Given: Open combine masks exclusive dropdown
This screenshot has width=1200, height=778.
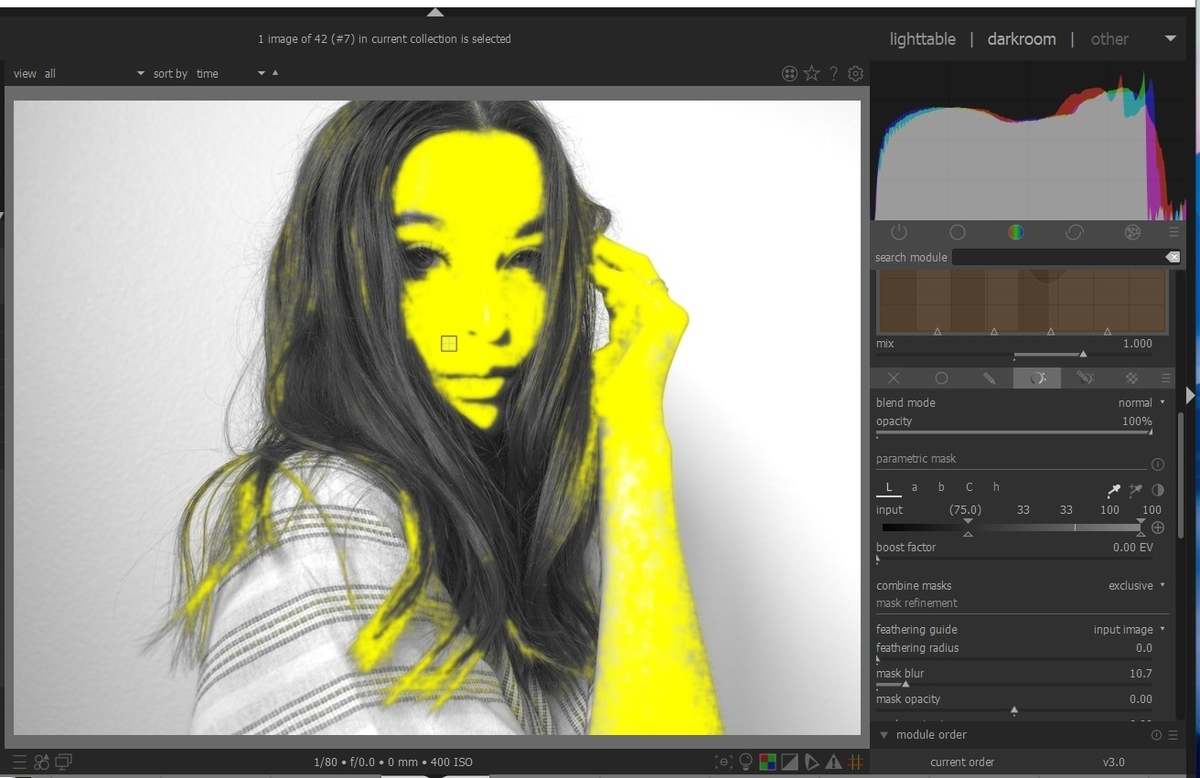Looking at the screenshot, I should 1021,585.
